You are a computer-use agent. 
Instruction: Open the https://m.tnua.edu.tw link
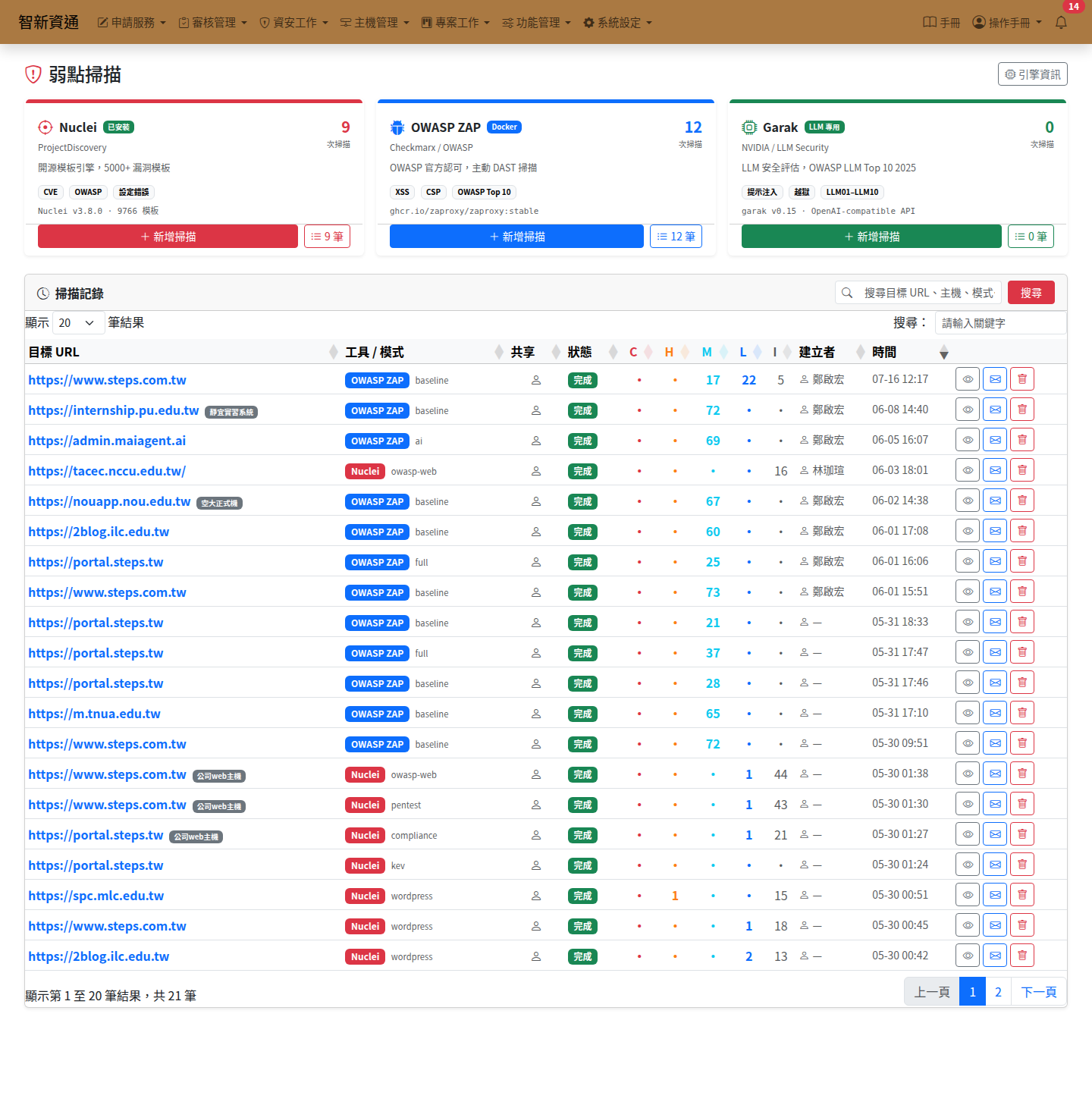[94, 714]
